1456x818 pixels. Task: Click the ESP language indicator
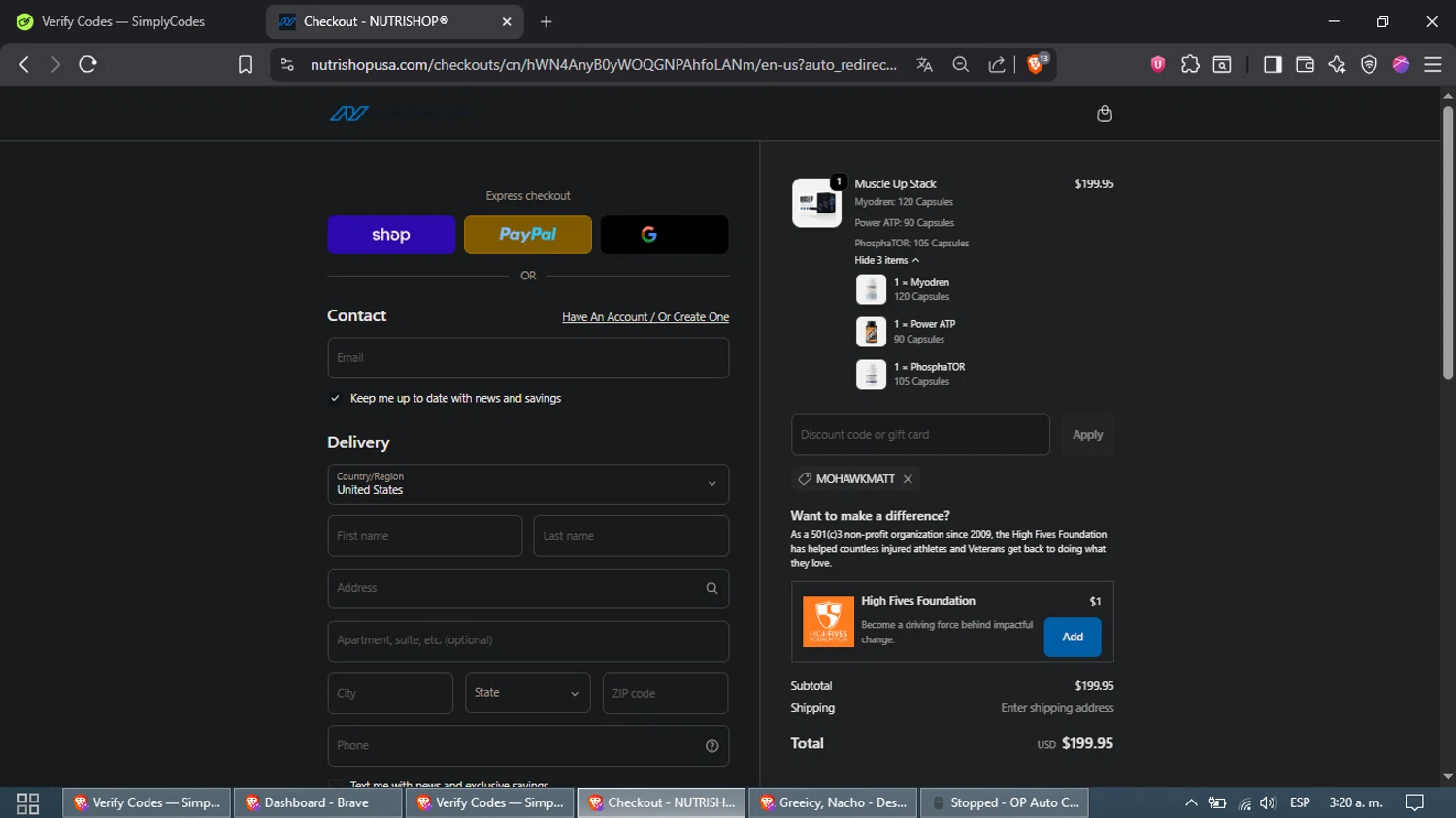(1300, 803)
